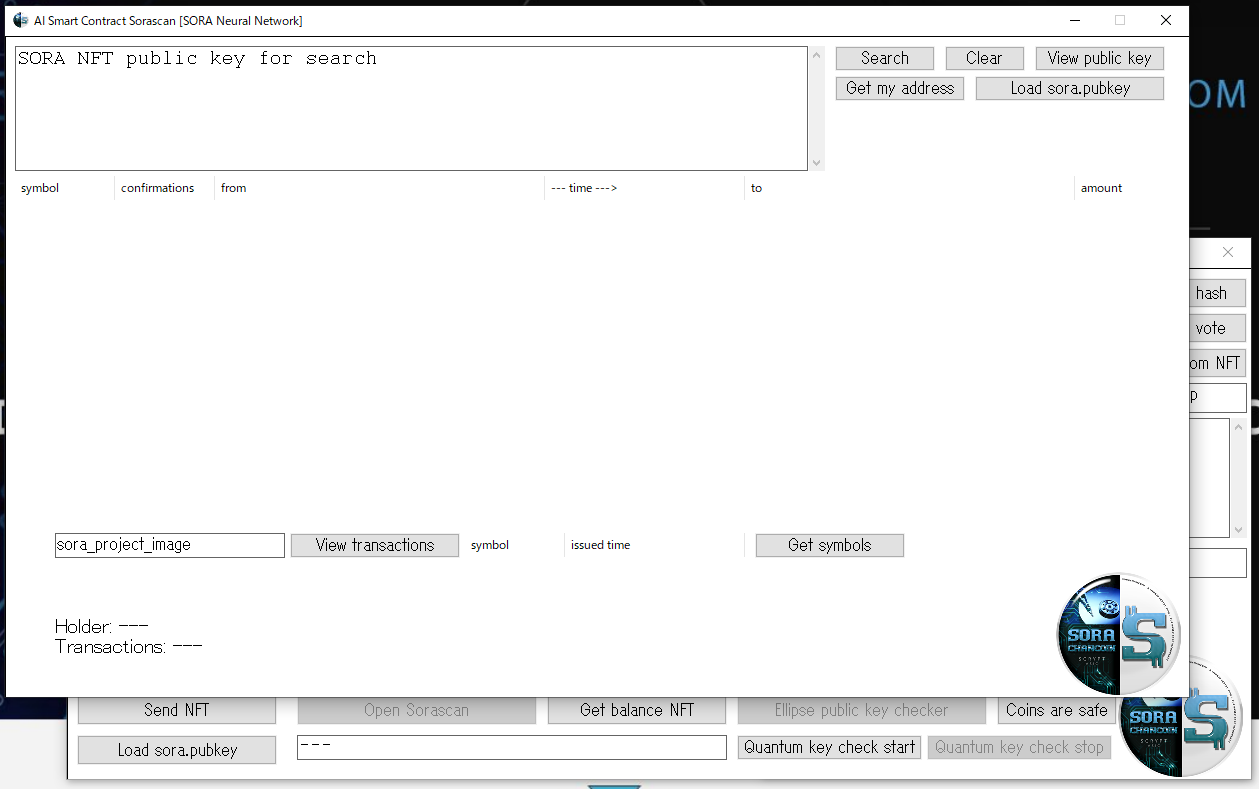Click scroll-up arrow in background window list
Viewport: 1259px width, 789px height.
(x=1239, y=427)
